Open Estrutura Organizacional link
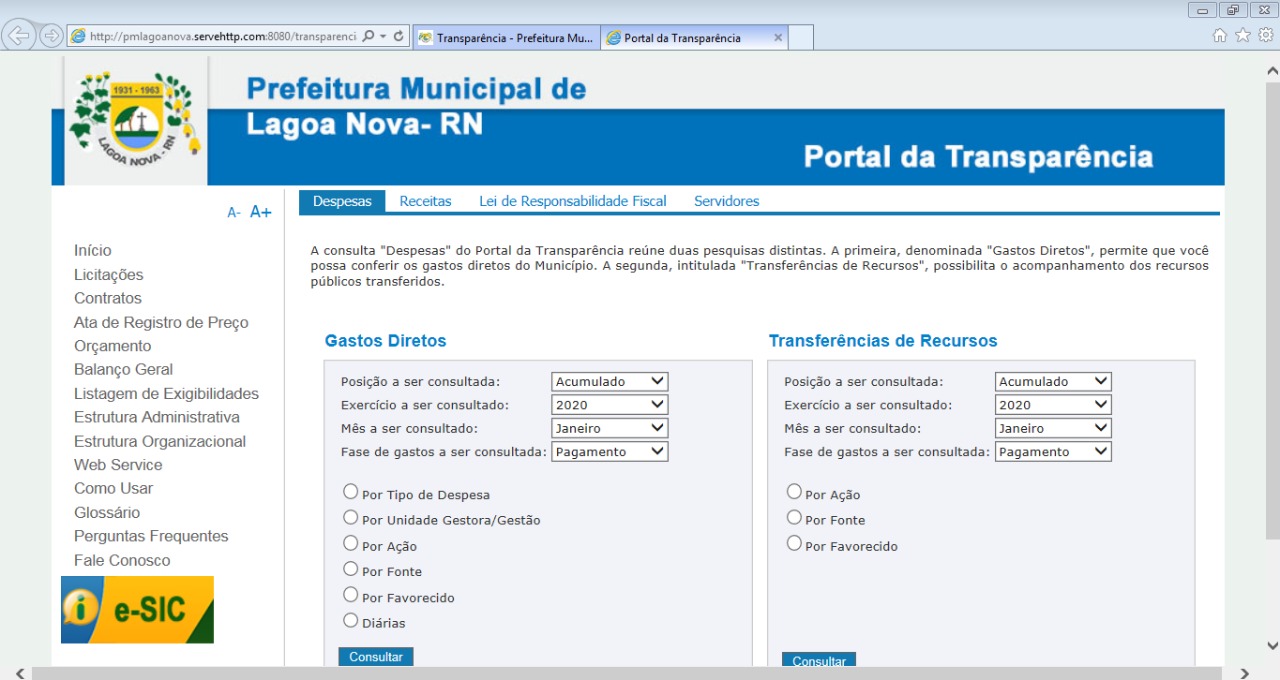1280x680 pixels. 160,441
